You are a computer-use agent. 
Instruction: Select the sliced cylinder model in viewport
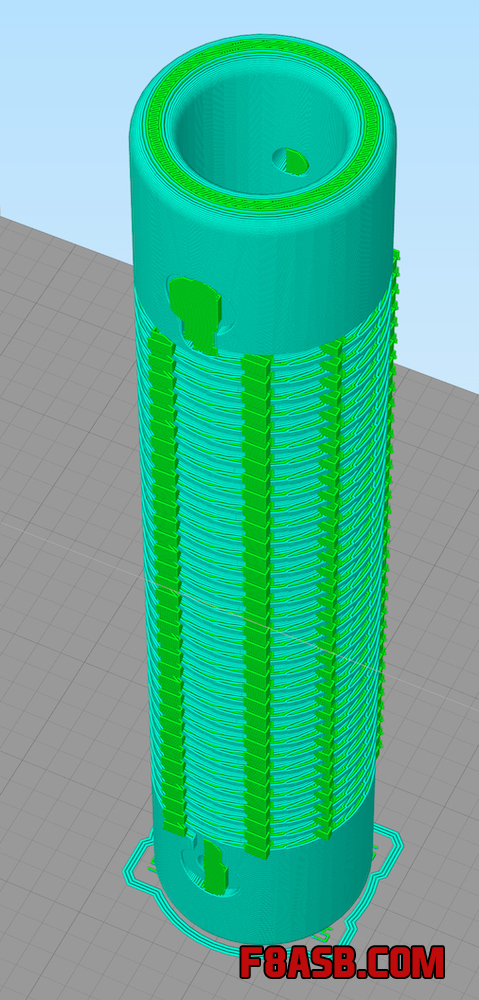[x=264, y=491]
